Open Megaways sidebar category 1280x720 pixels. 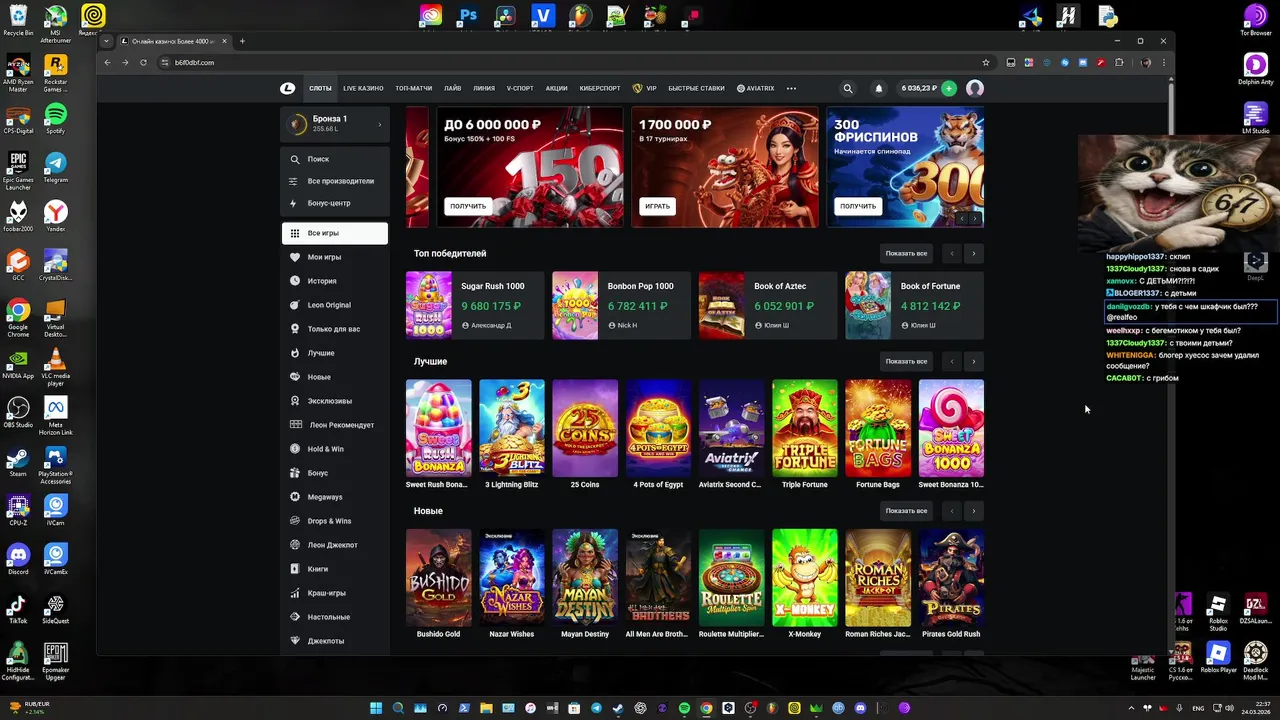335,497
